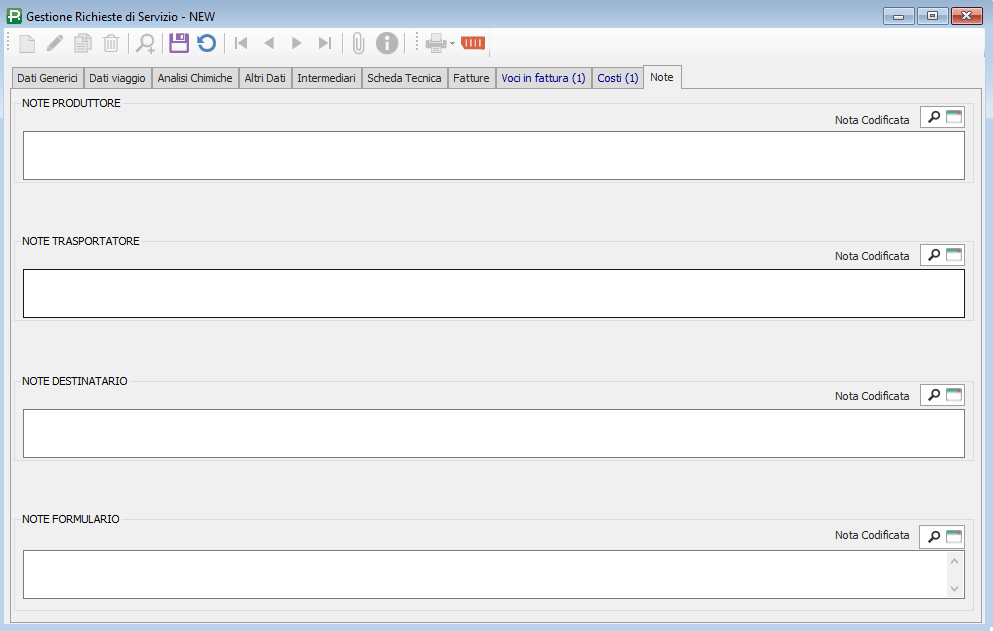
Task: Click the Note Formulario scrollbar down arrow
Action: (954, 589)
